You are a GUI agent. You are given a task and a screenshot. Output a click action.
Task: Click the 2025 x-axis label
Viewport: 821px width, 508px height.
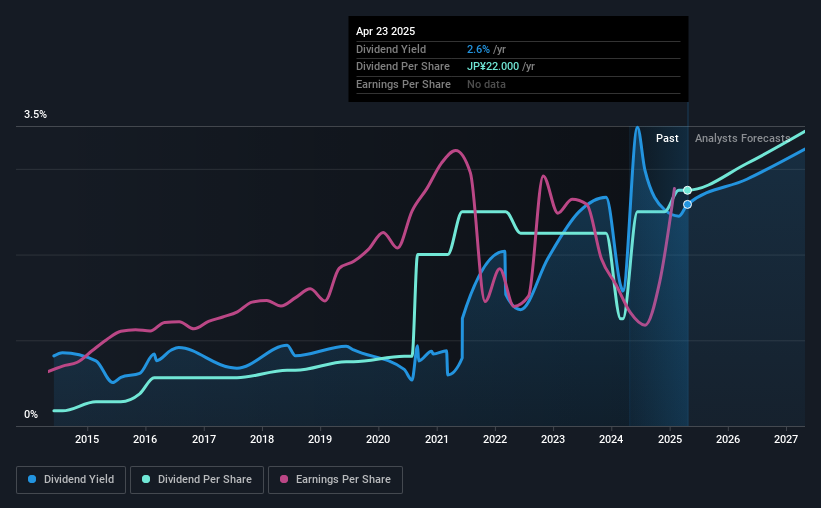(670, 439)
